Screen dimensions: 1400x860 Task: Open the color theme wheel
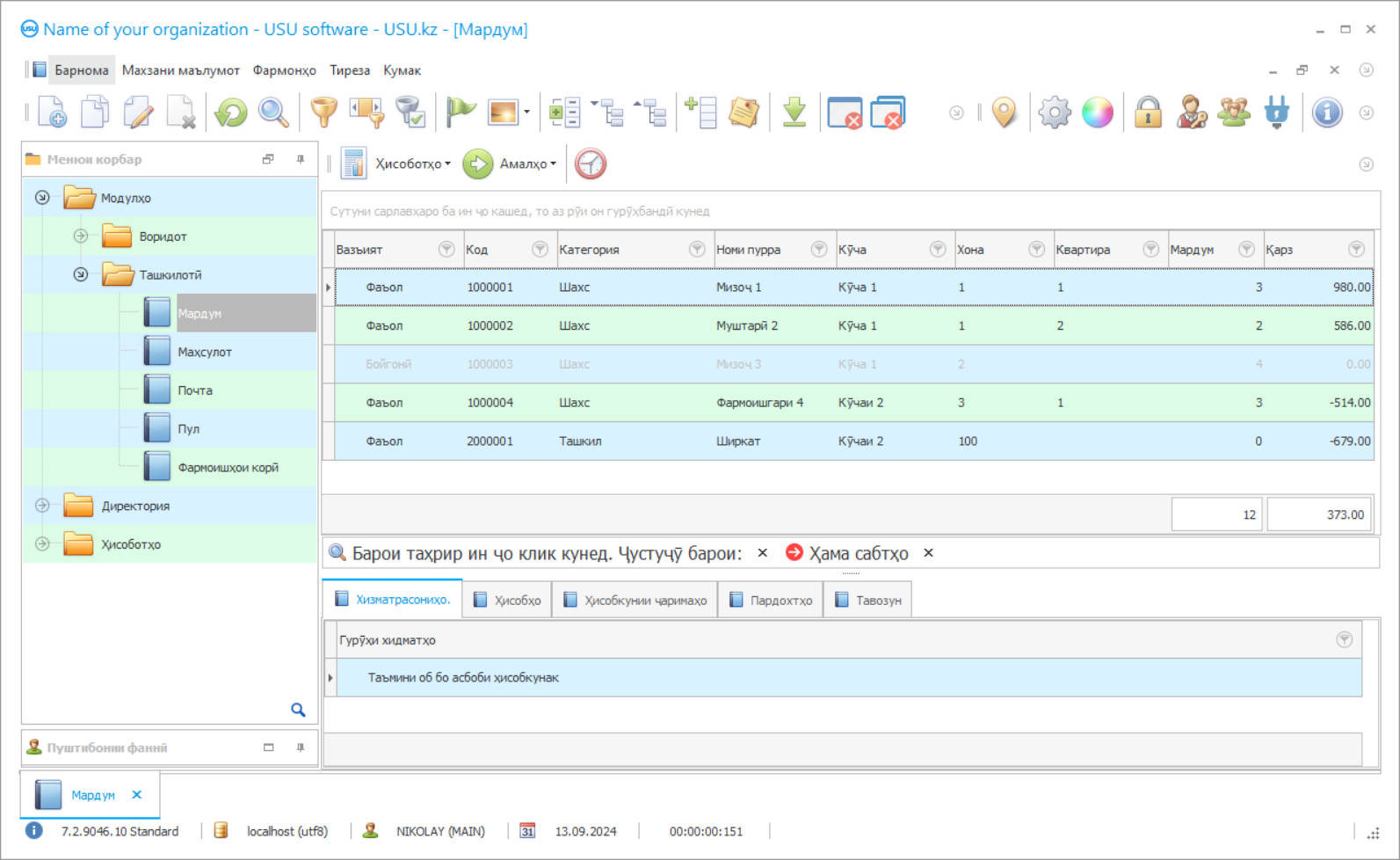(1098, 113)
